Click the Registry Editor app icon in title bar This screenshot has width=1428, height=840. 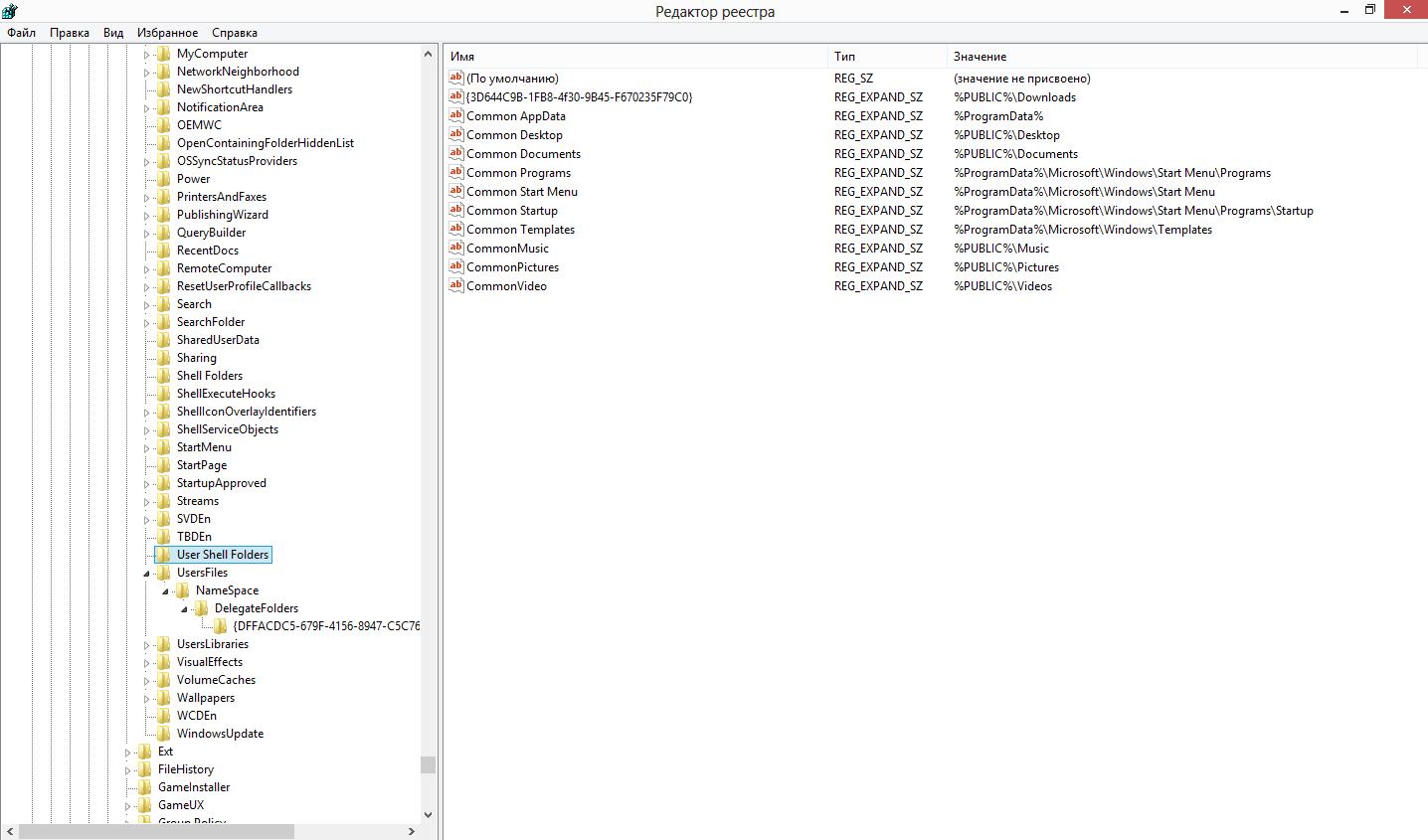tap(9, 11)
